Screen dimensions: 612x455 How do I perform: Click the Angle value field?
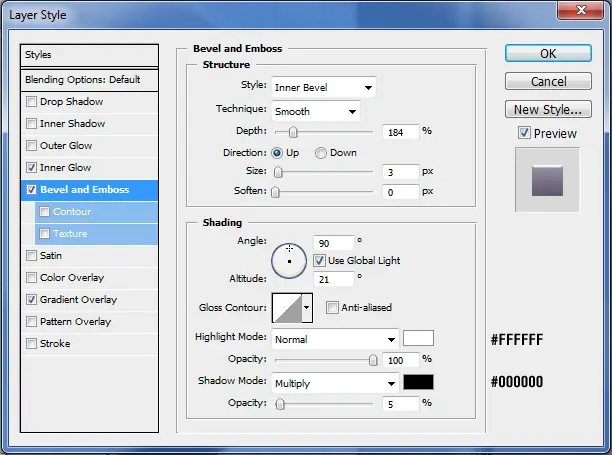pos(334,243)
